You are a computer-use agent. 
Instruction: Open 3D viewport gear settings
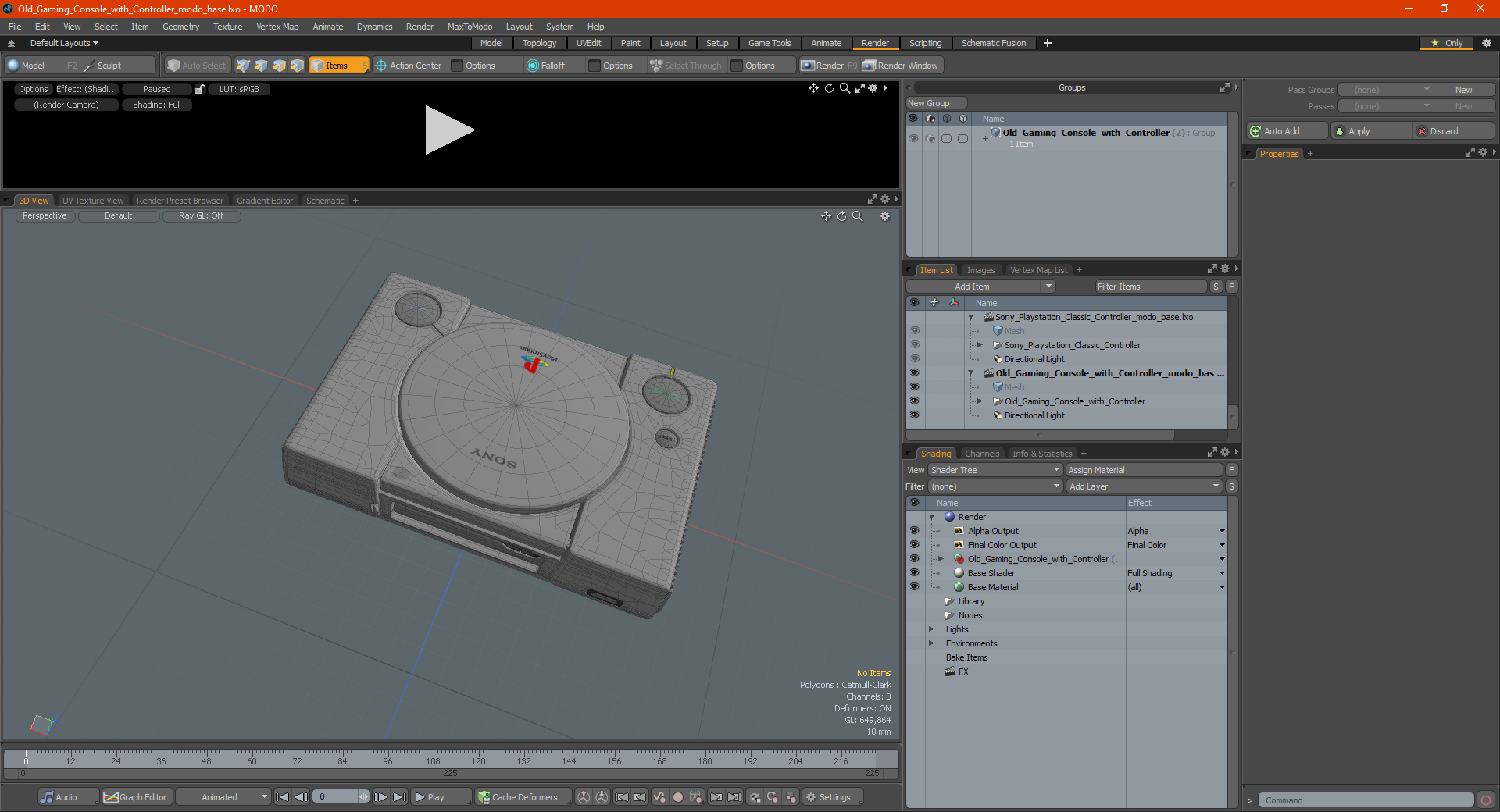click(x=885, y=216)
